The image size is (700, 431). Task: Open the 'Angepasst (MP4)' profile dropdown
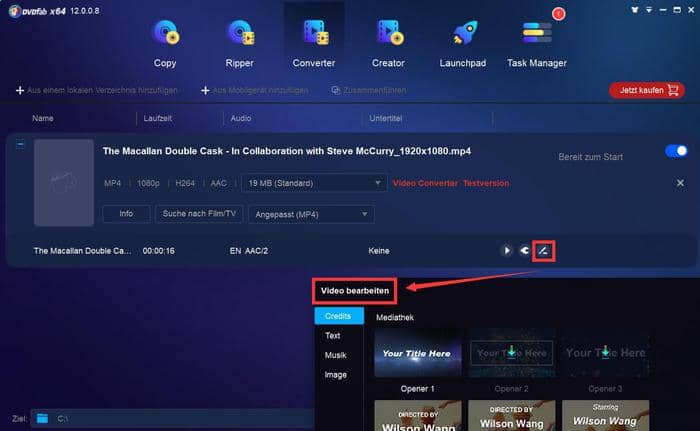pos(311,214)
